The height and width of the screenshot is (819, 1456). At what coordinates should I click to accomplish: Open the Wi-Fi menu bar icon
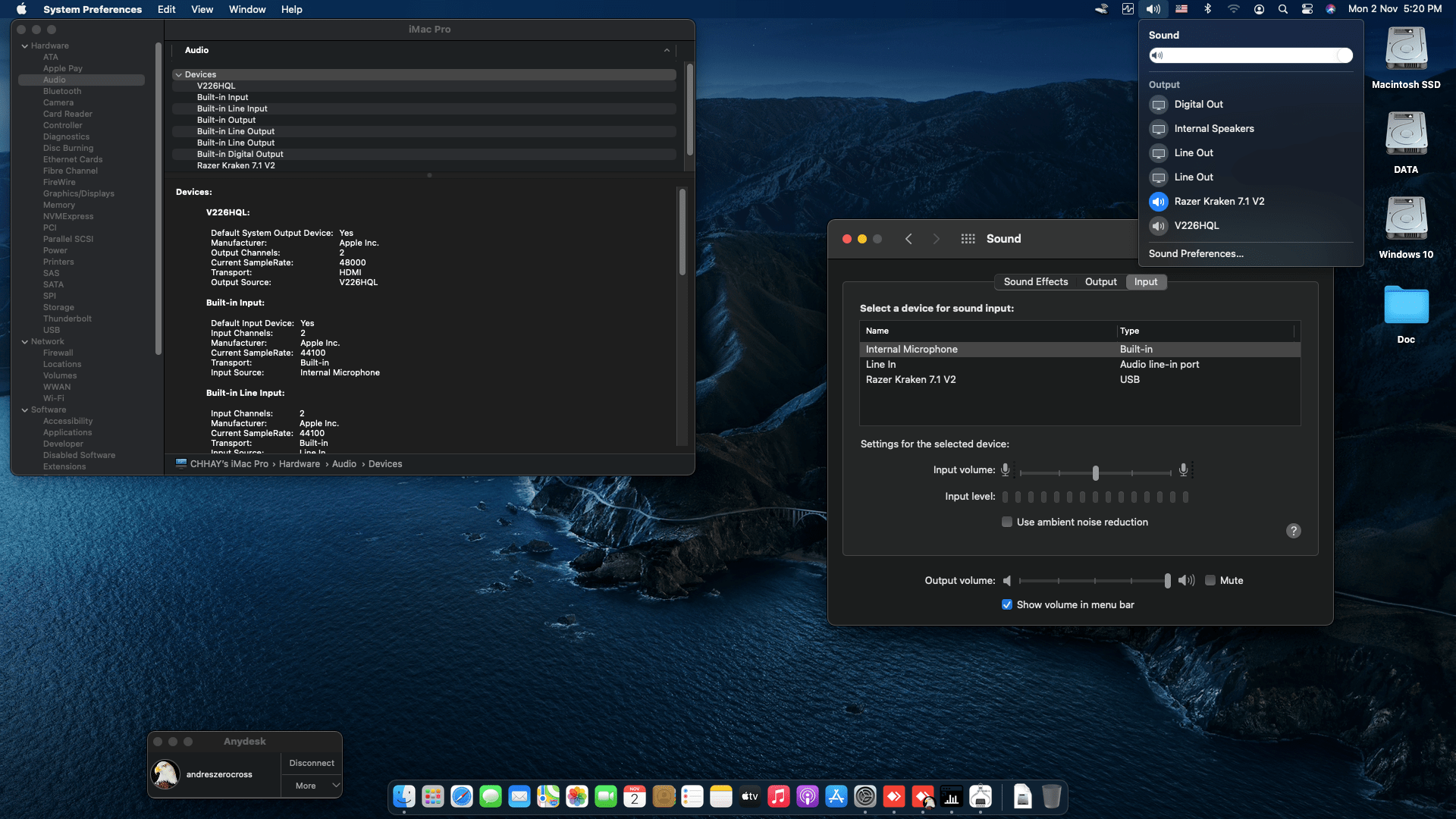[1233, 9]
